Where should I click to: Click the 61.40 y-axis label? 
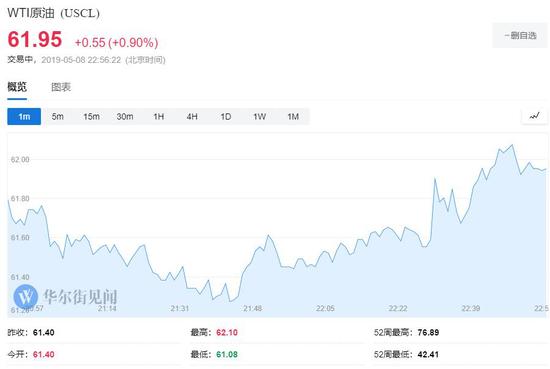[x=20, y=277]
